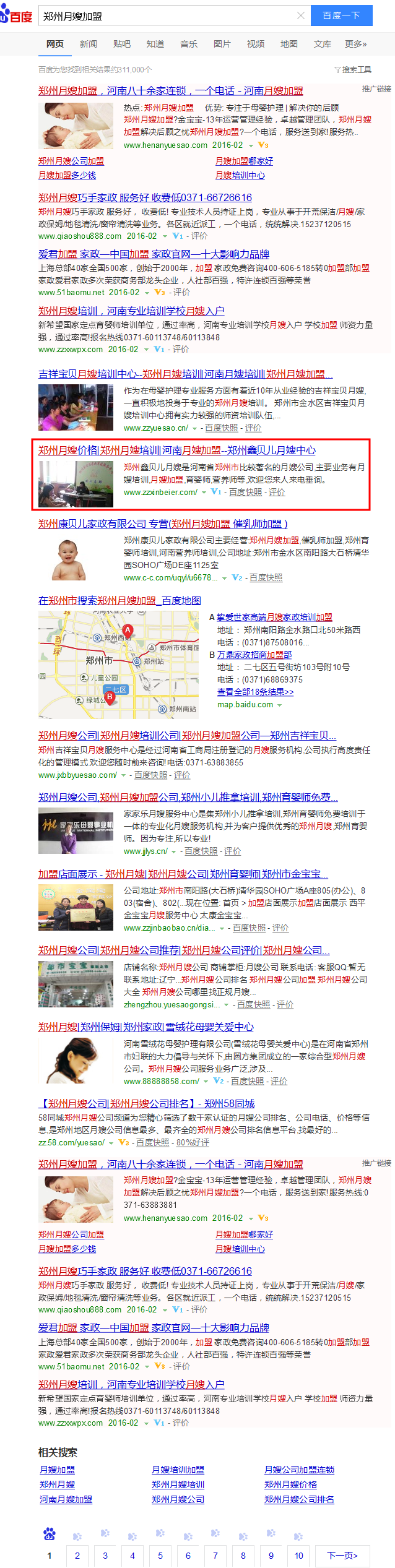Open 百度地图 search result title

click(119, 601)
